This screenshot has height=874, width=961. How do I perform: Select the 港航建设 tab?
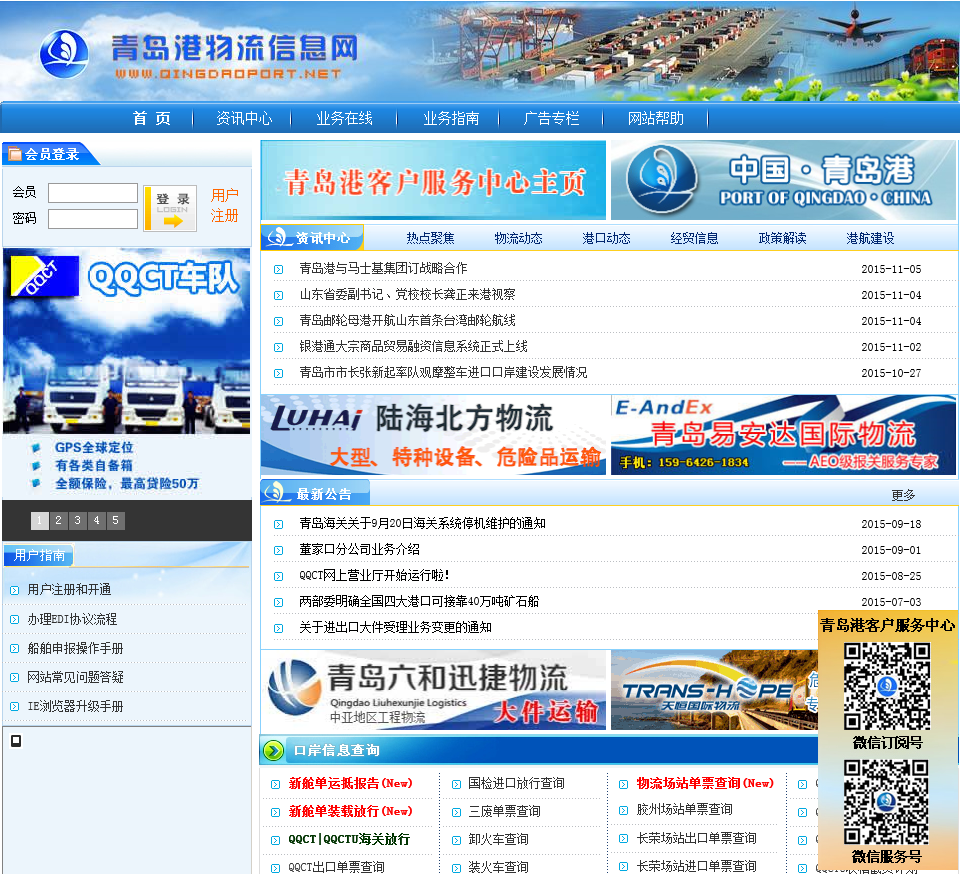pos(870,238)
